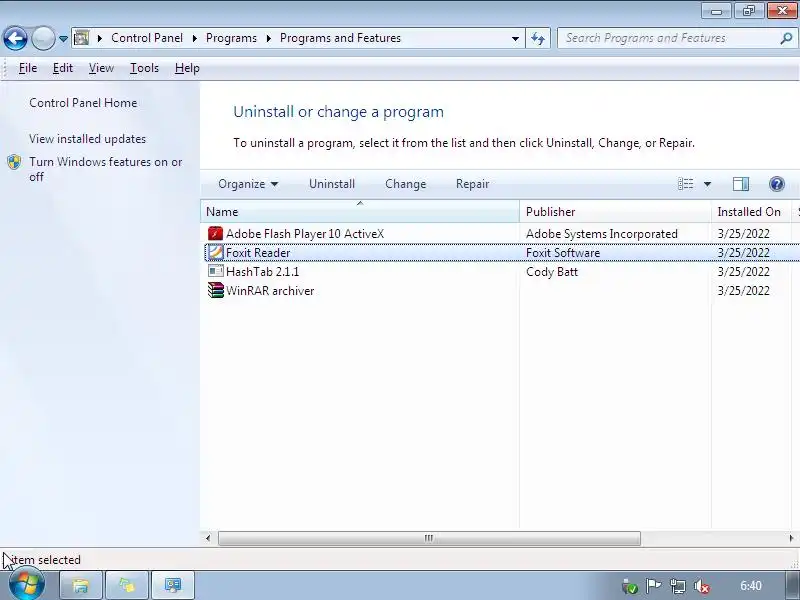Select Programs in the breadcrumb
800x600 pixels.
(x=231, y=38)
